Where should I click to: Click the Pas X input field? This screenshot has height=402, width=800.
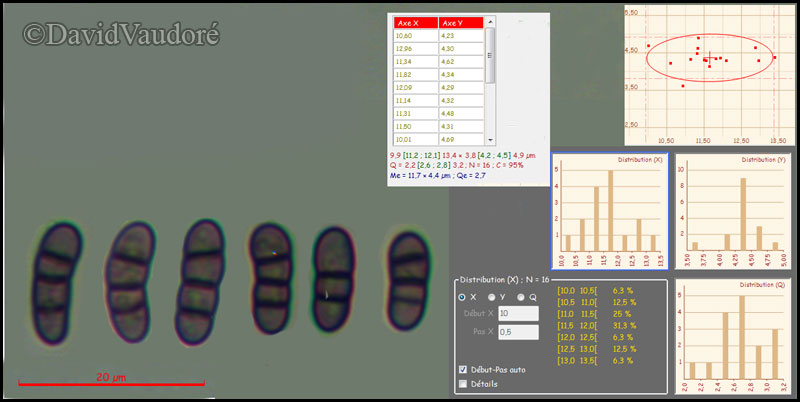[518, 331]
